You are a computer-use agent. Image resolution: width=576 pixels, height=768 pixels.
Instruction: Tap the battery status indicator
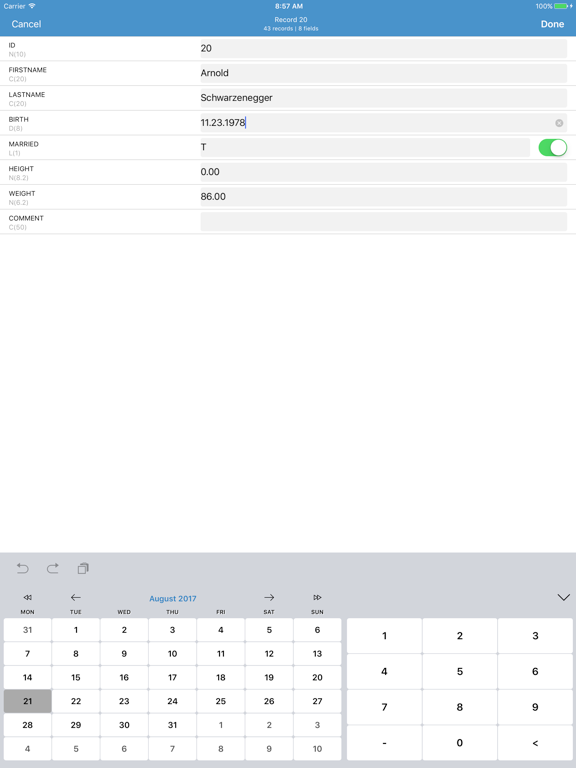[x=563, y=6]
